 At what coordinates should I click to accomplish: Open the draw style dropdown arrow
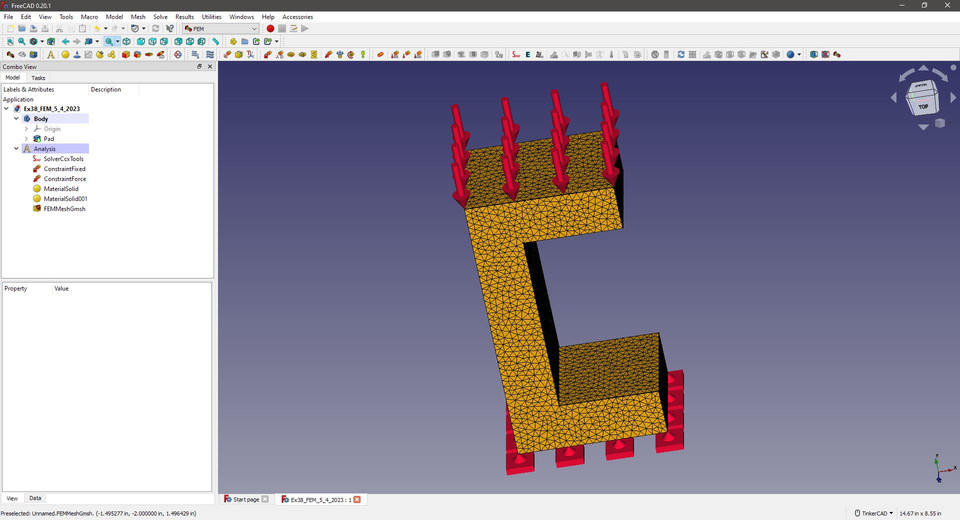click(42, 41)
